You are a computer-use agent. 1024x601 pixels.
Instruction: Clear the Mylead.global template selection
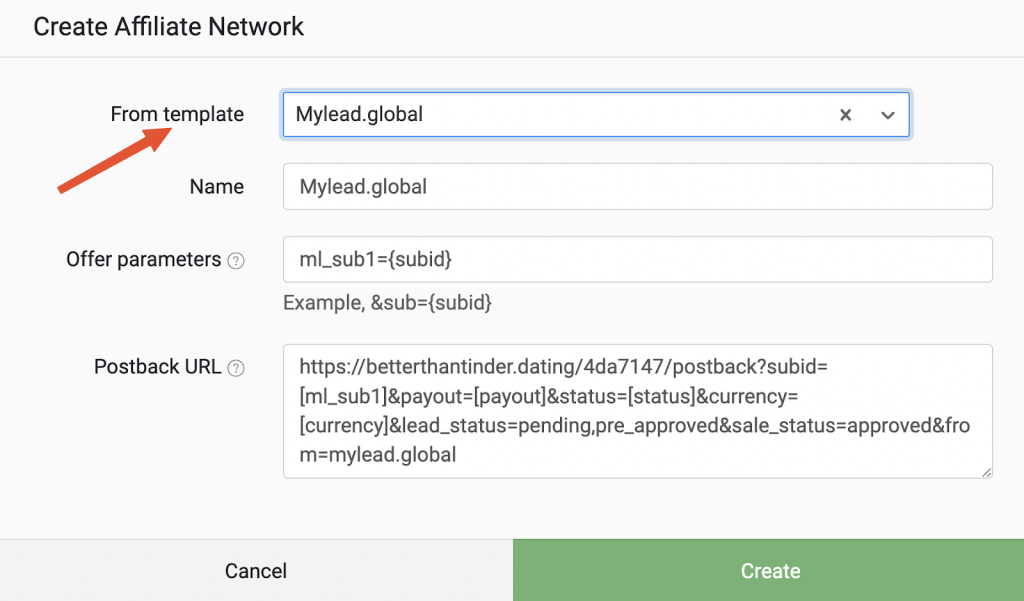click(x=845, y=115)
